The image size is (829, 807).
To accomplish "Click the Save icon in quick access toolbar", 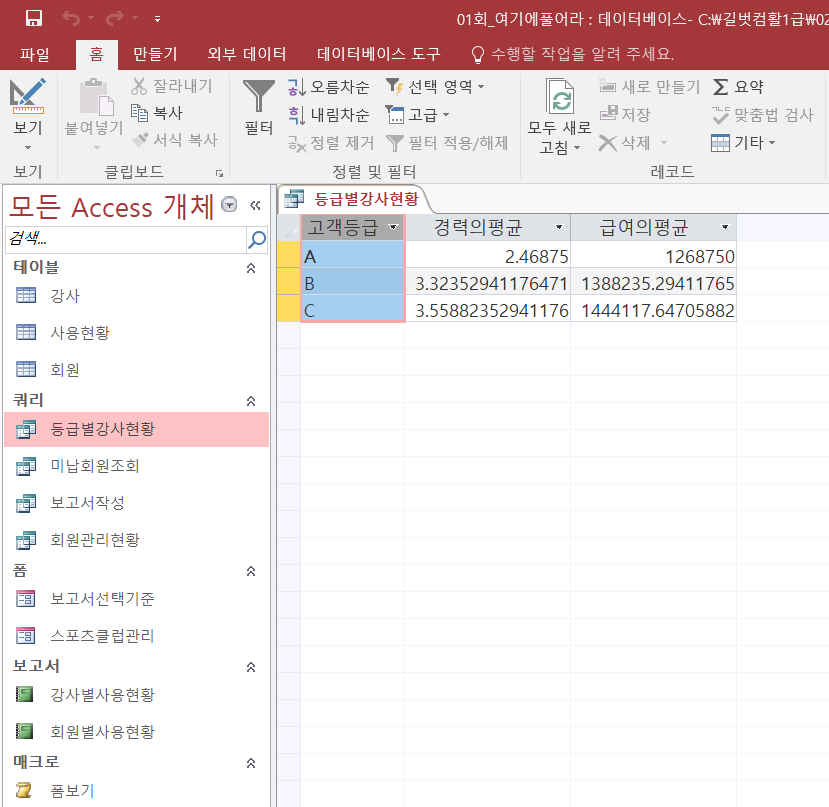I will pos(33,18).
